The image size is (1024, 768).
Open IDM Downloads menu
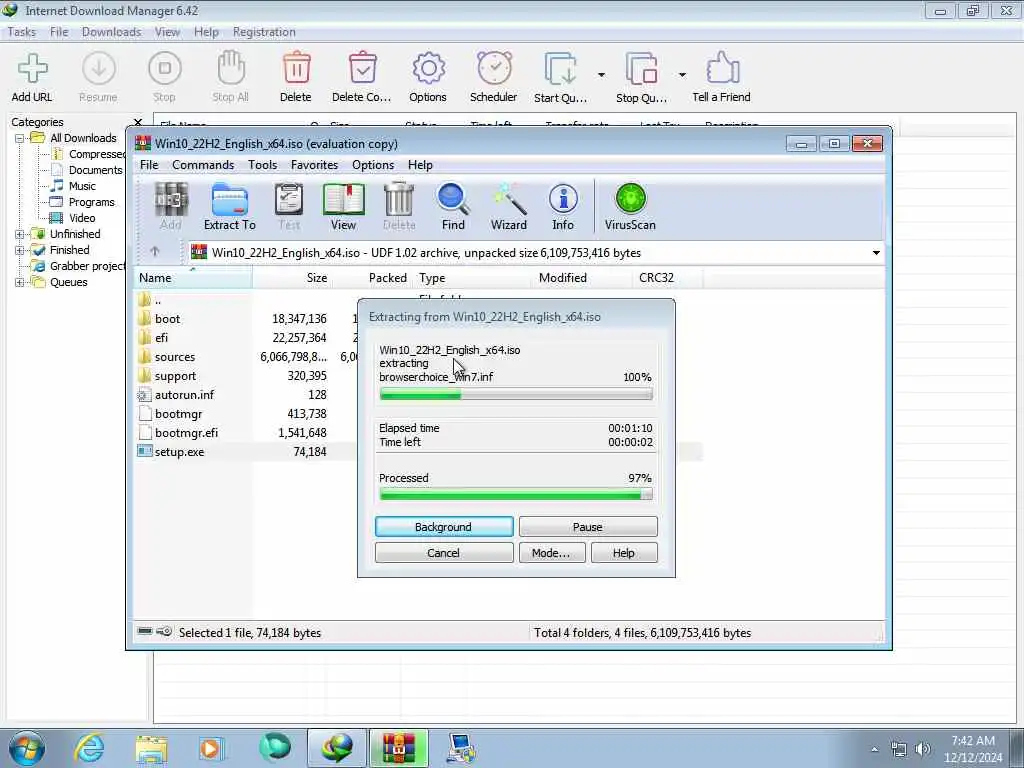point(112,32)
